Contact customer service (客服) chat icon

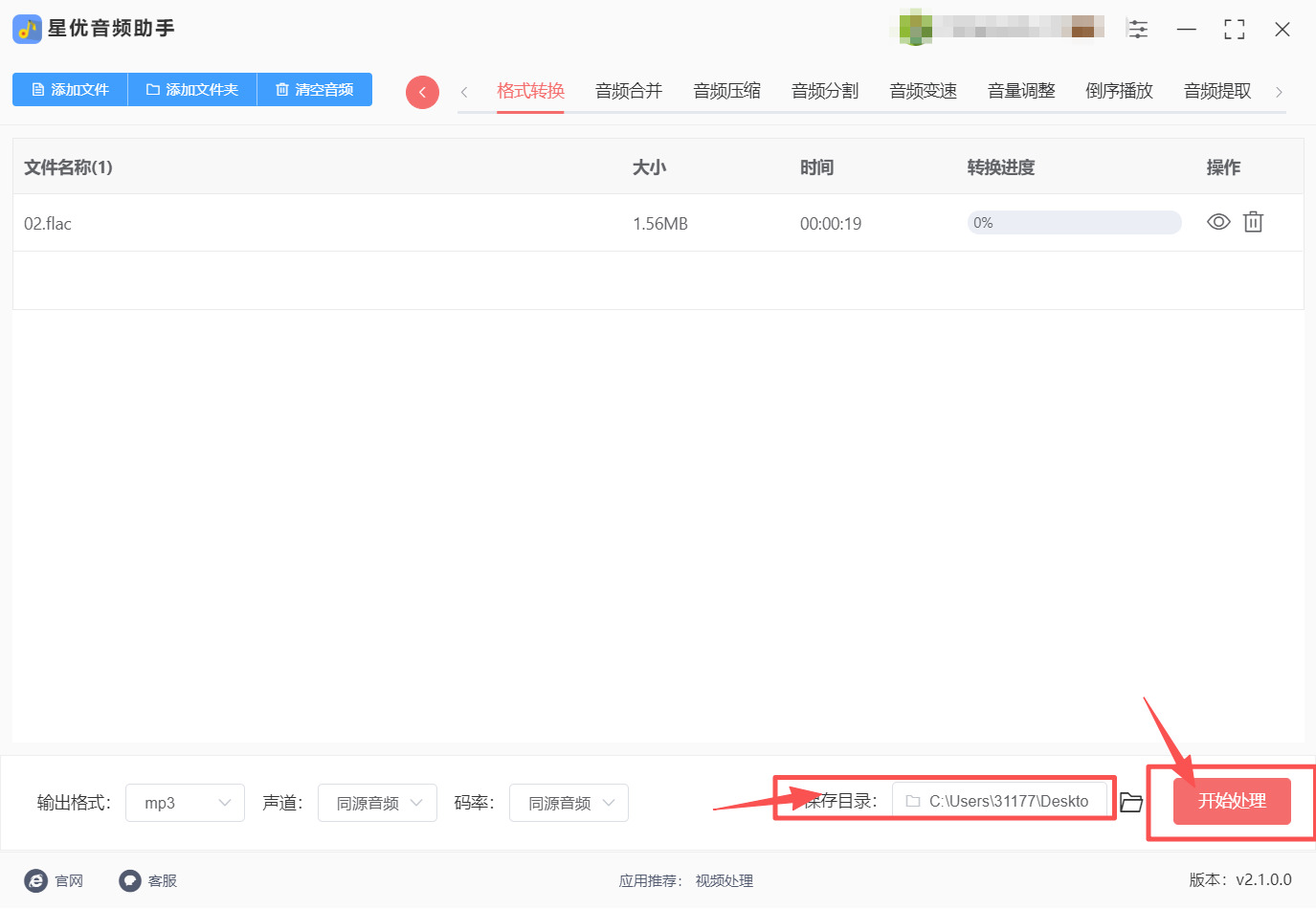pos(130,880)
